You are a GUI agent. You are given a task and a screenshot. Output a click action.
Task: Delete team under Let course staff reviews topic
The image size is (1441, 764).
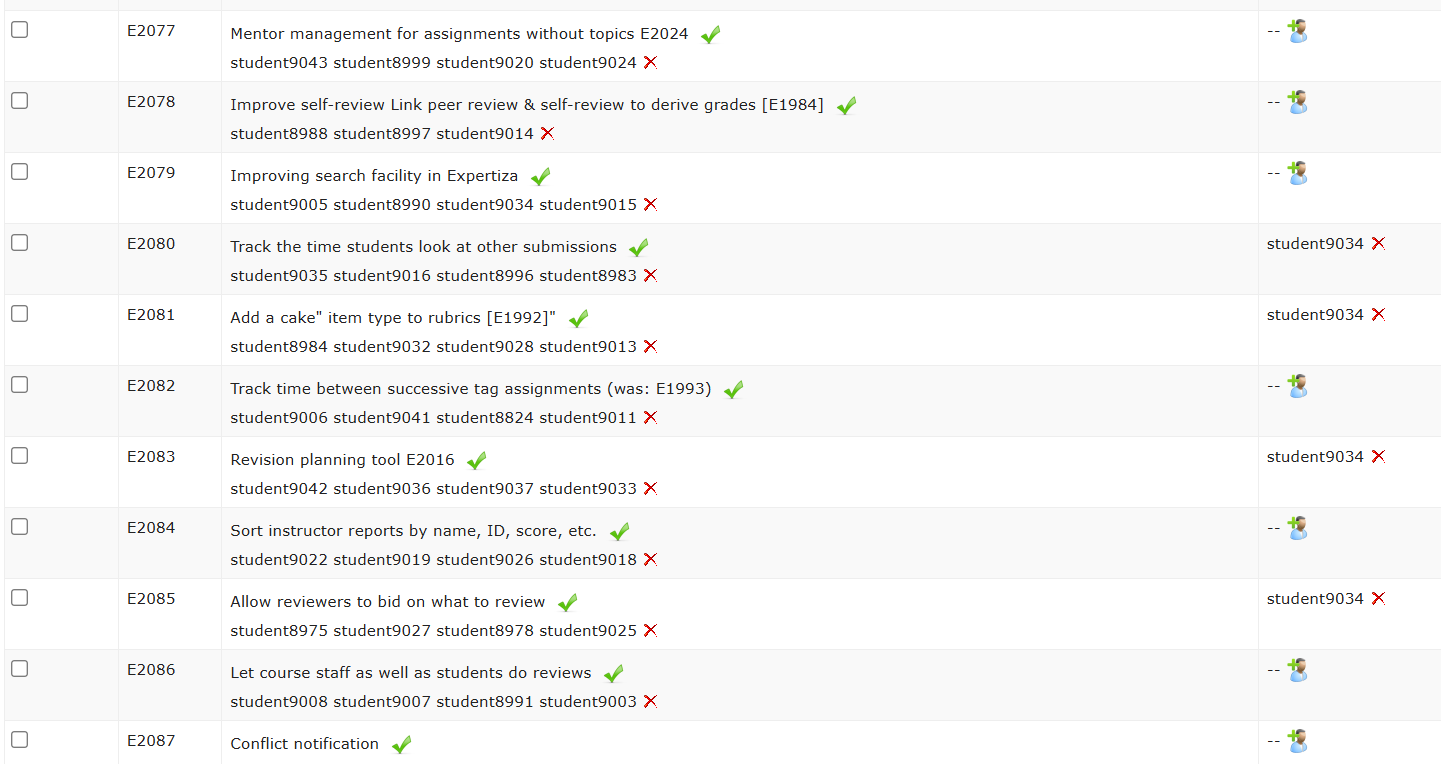pos(650,701)
